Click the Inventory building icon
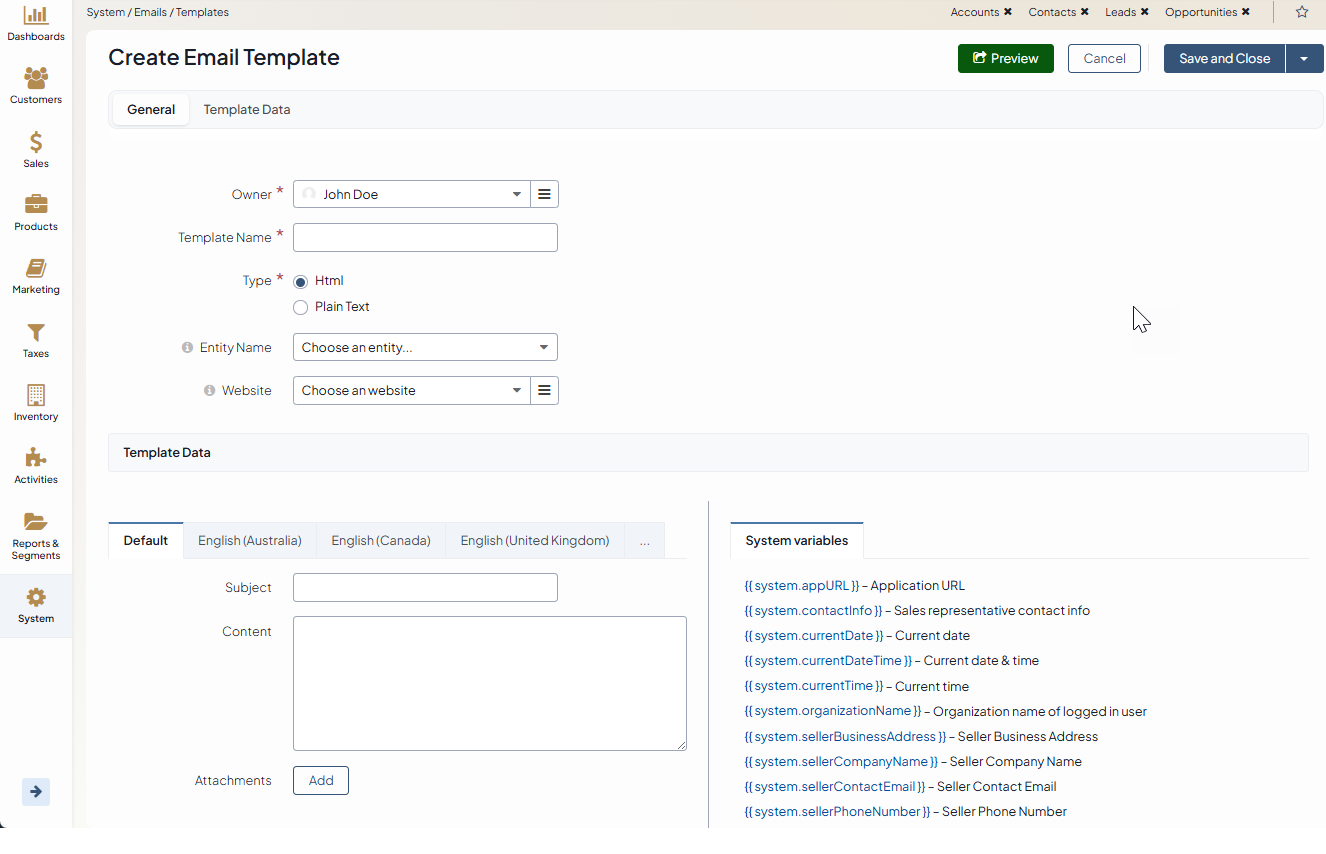The image size is (1326, 854). click(36, 395)
